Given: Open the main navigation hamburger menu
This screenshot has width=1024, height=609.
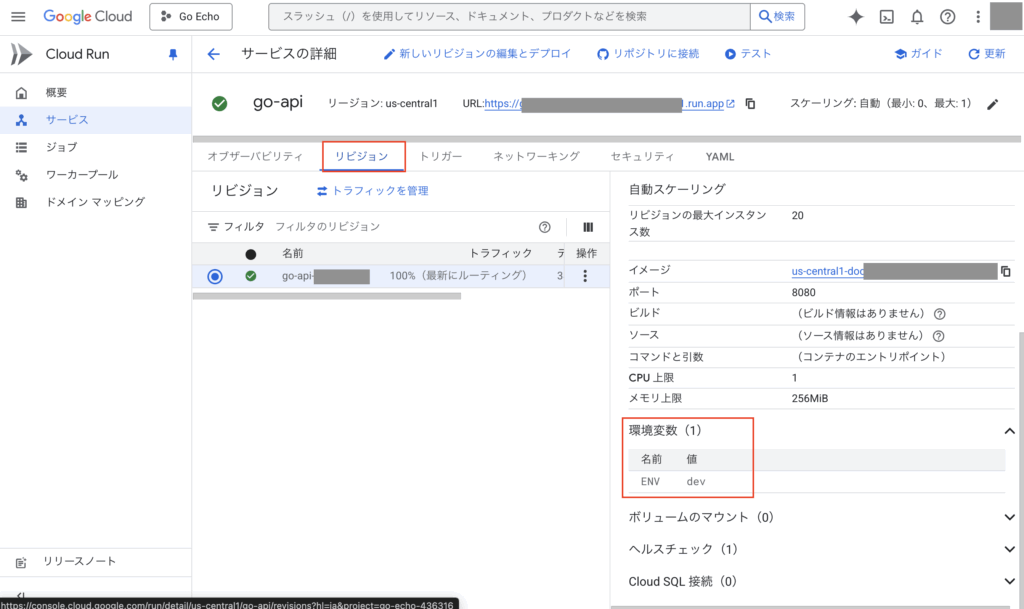Looking at the screenshot, I should (17, 17).
